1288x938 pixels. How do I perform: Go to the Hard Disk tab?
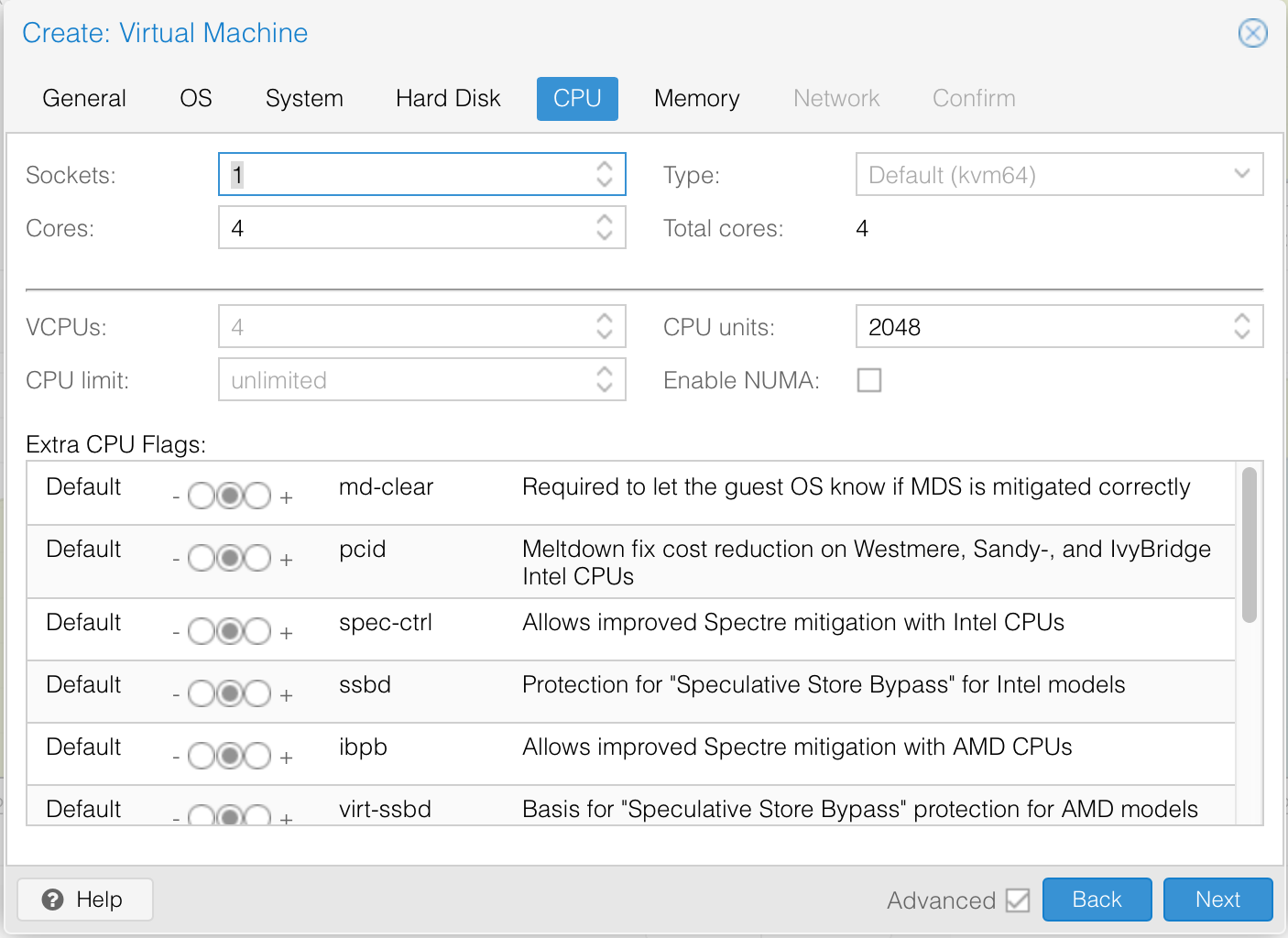click(448, 99)
